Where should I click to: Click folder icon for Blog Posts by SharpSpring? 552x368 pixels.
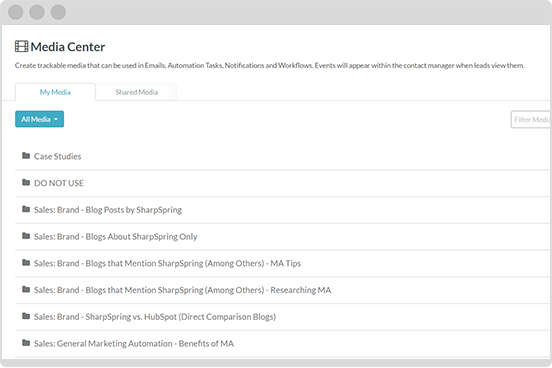[26, 209]
